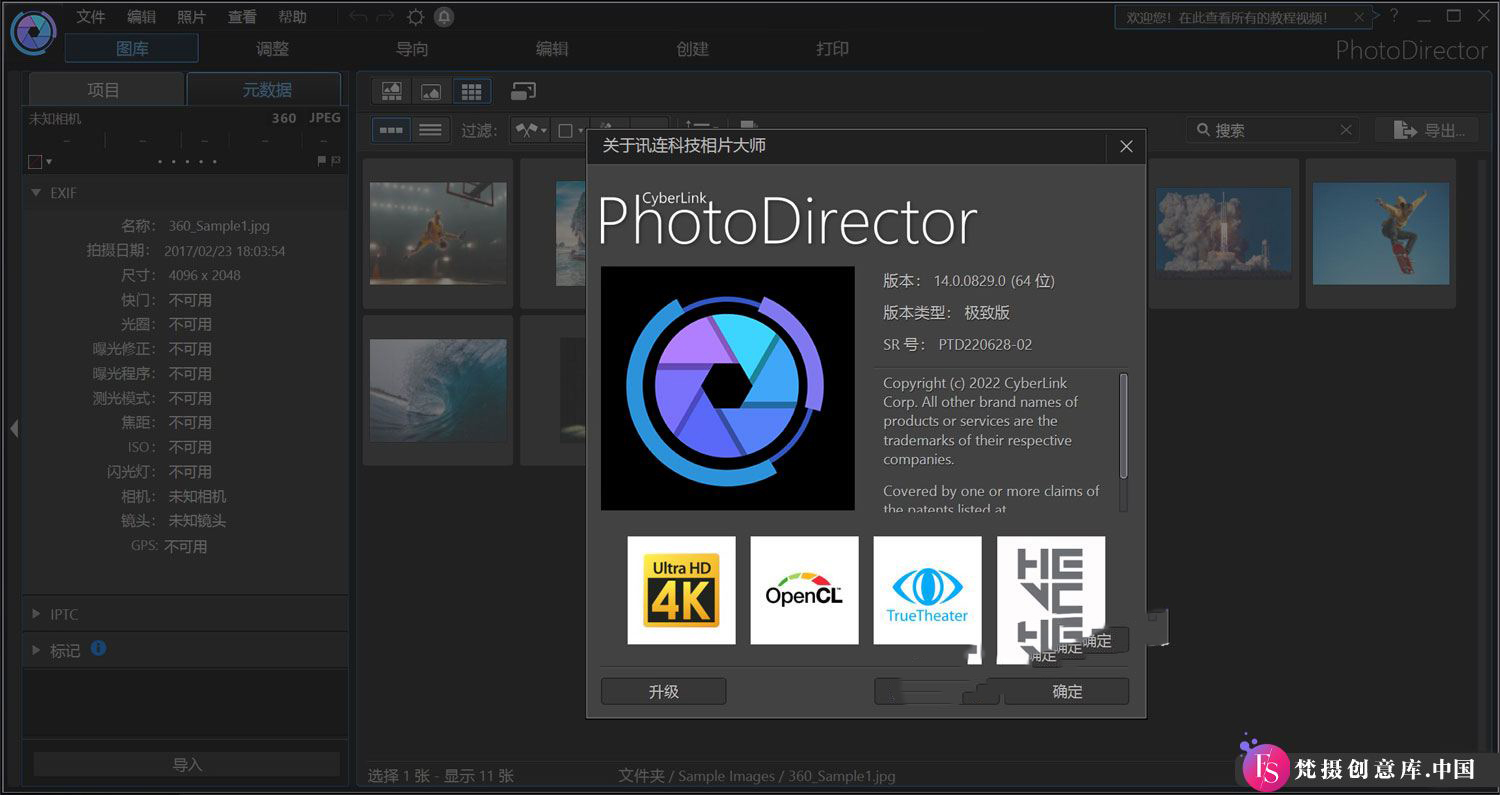Open the flag filter dropdown next to 过滤
This screenshot has width=1500, height=795.
pos(530,130)
